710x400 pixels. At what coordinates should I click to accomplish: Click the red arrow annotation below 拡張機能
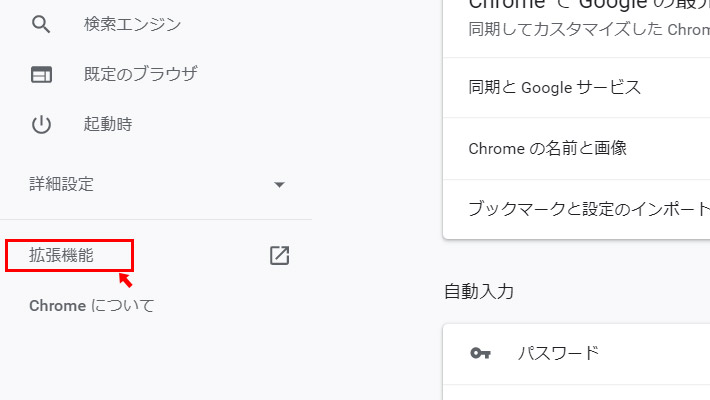tap(126, 279)
